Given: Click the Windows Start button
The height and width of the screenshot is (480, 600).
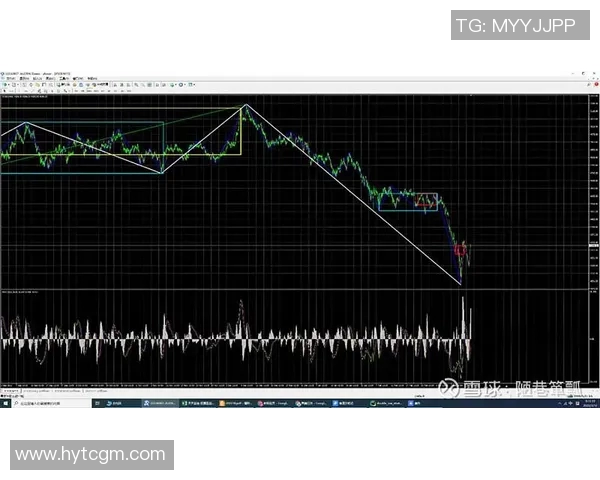Looking at the screenshot, I should (4, 403).
